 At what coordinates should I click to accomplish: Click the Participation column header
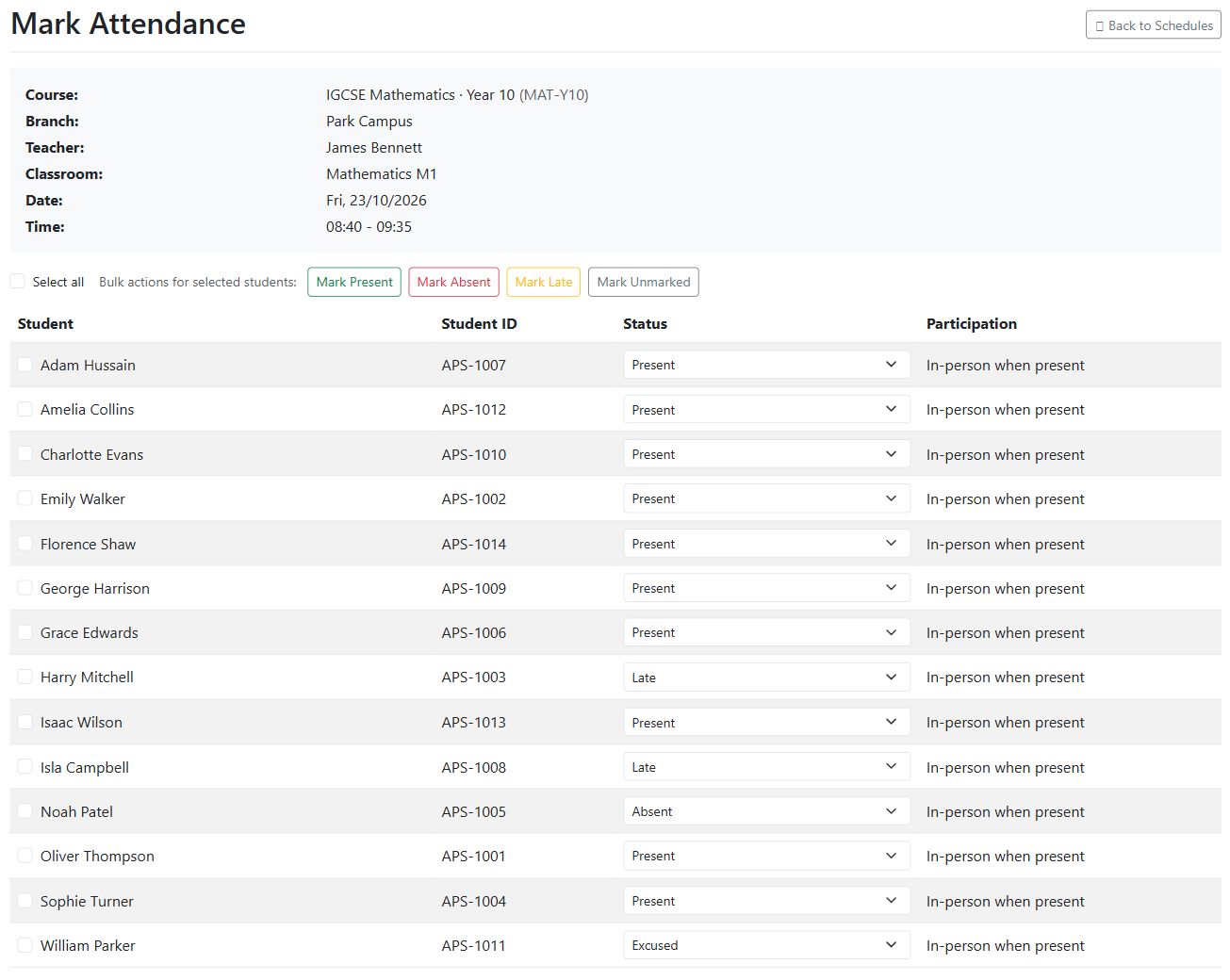click(x=971, y=323)
